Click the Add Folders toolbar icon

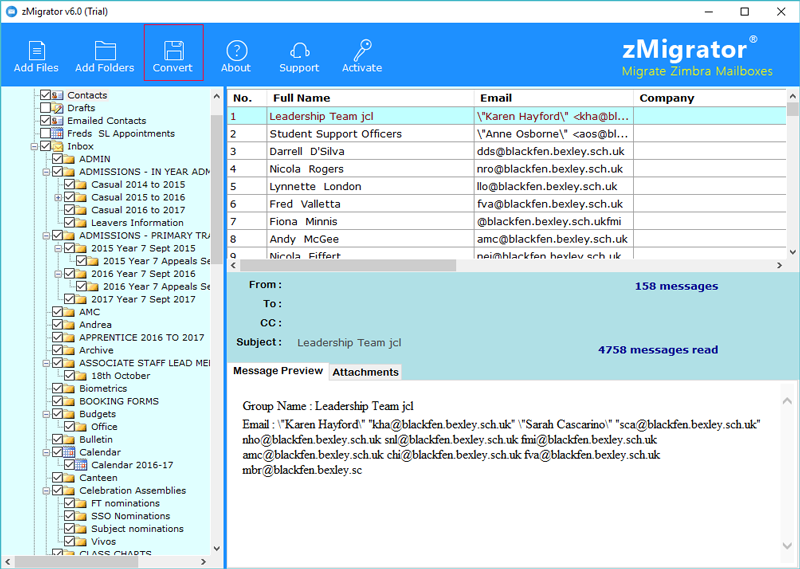(x=105, y=51)
